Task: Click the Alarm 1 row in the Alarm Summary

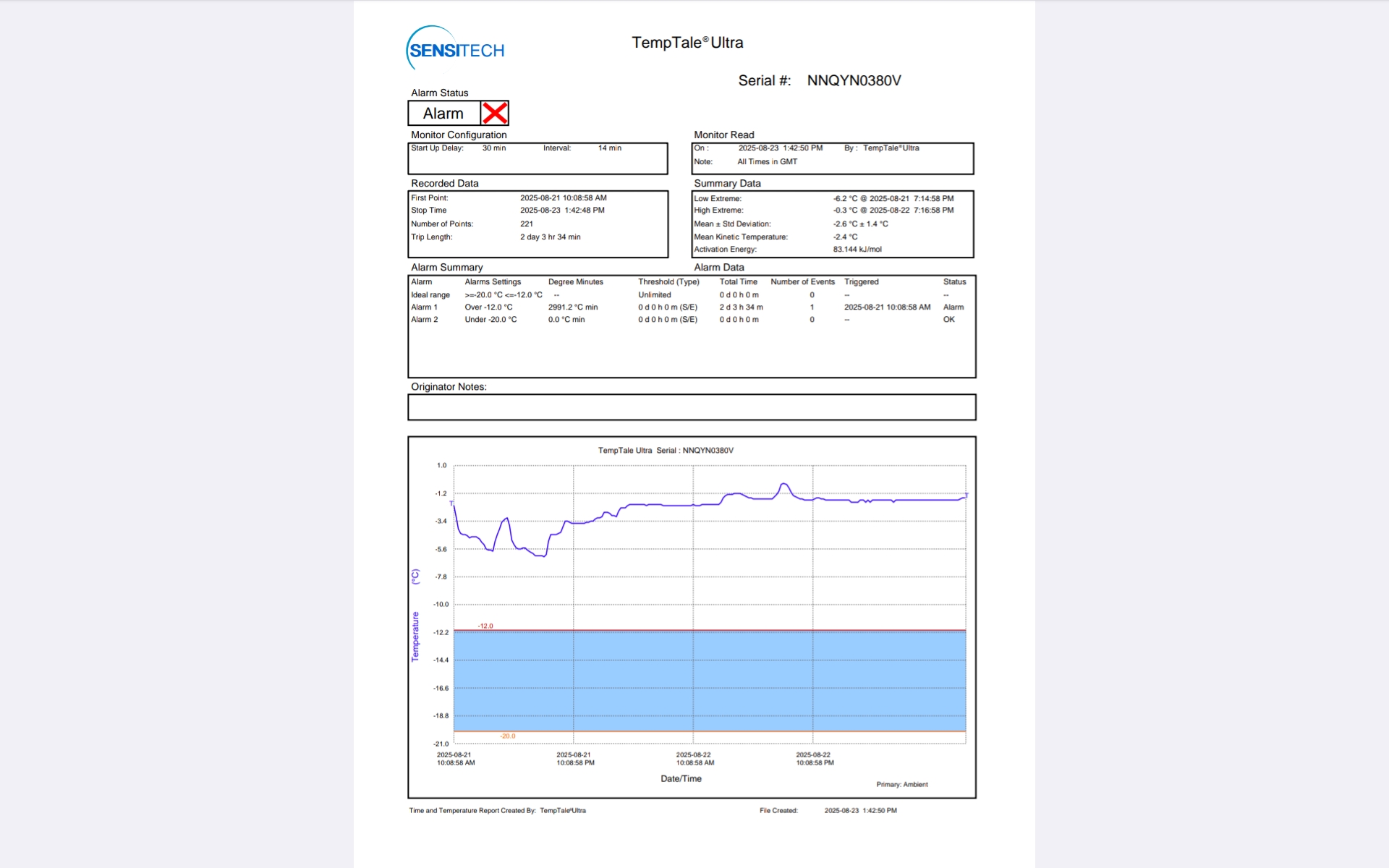Action: pos(425,307)
